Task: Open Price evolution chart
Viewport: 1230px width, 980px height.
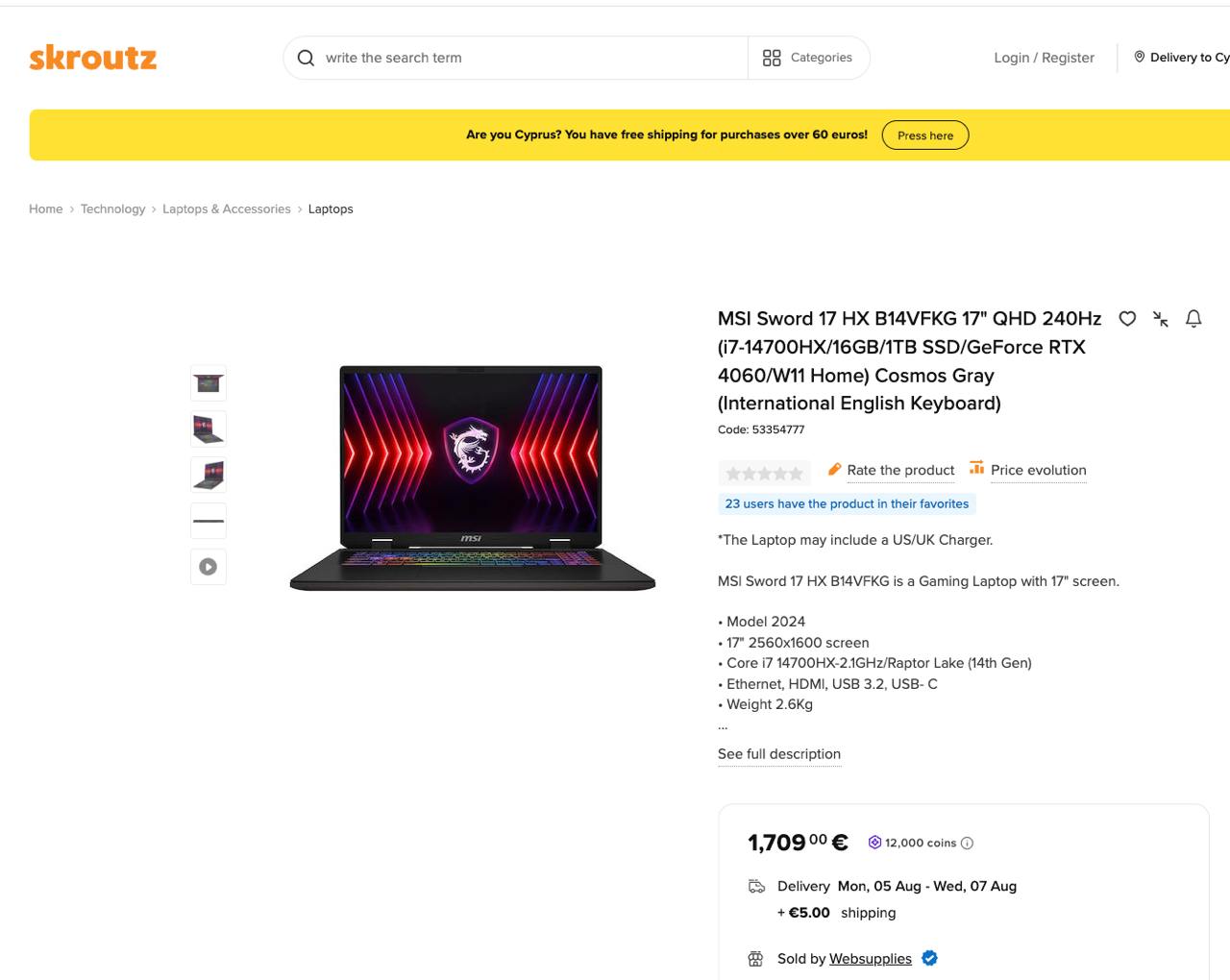Action: coord(1038,470)
